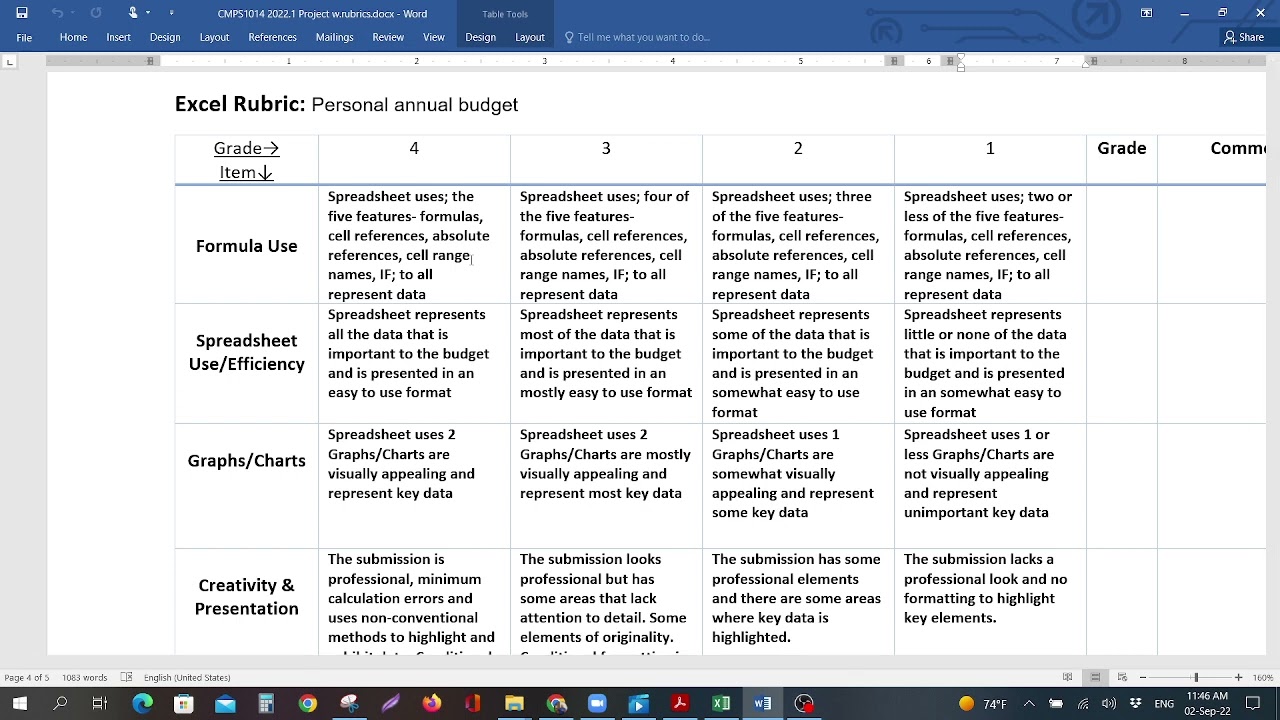Open Calculator from taskbar
The width and height of the screenshot is (1280, 720).
coord(266,703)
